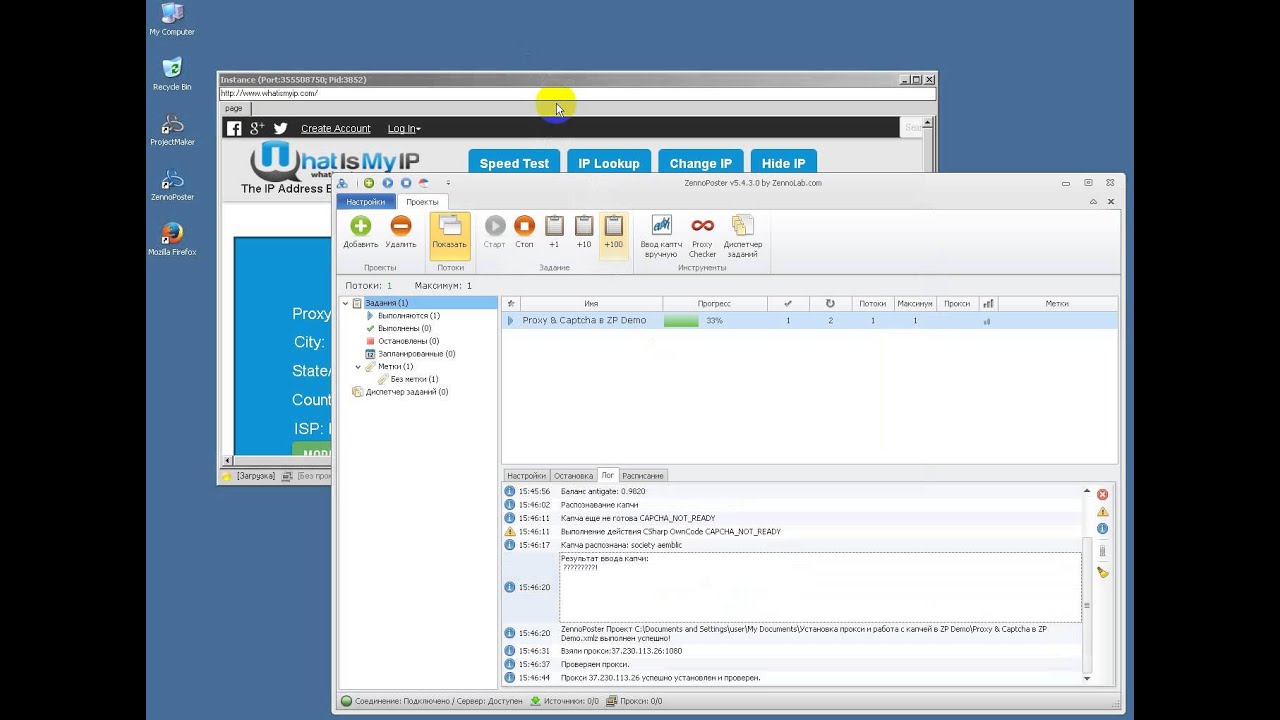This screenshot has height=720, width=1280.
Task: Click the broom clear-log icon
Action: (1102, 573)
